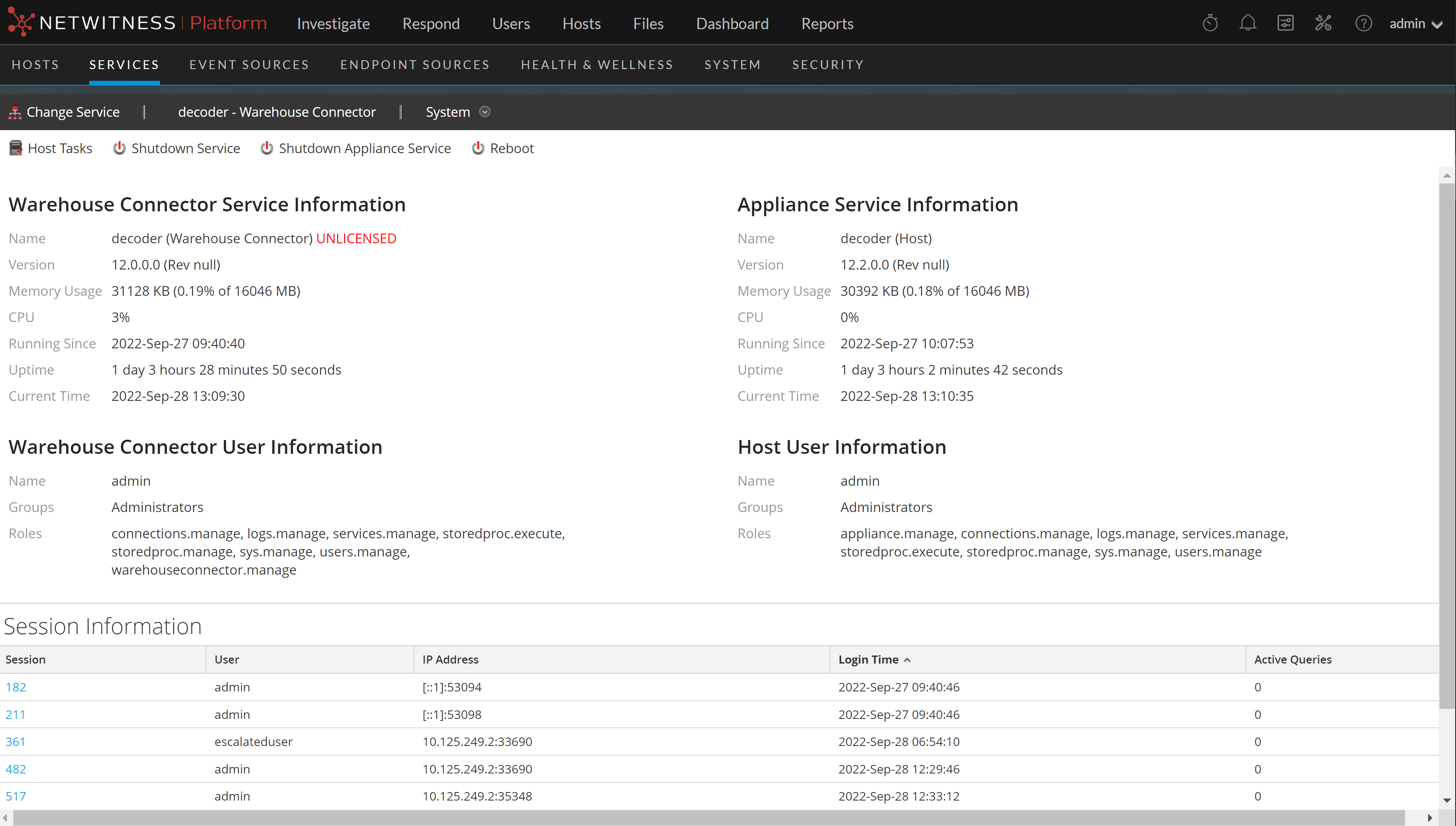The width and height of the screenshot is (1456, 826).
Task: Open the admin tools wrench icon
Action: [x=1323, y=23]
